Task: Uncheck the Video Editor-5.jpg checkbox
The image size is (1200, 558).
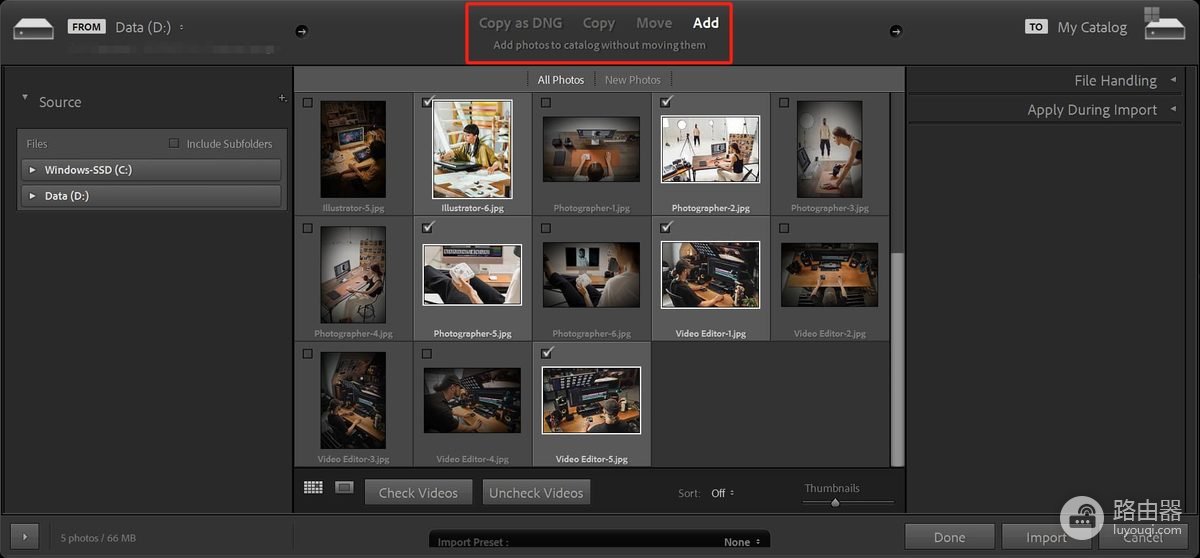Action: tap(546, 353)
